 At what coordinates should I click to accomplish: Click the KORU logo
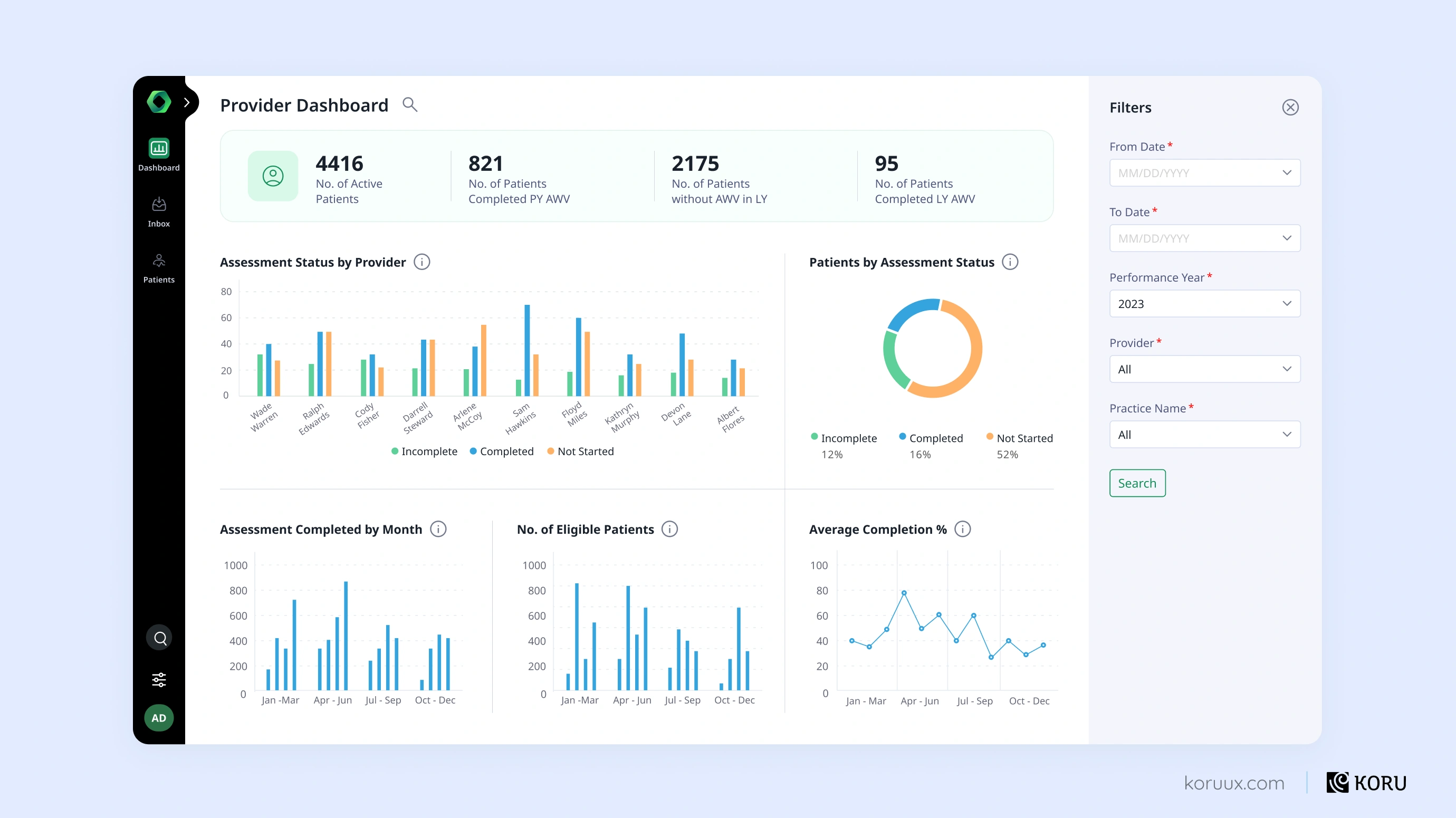1367,783
